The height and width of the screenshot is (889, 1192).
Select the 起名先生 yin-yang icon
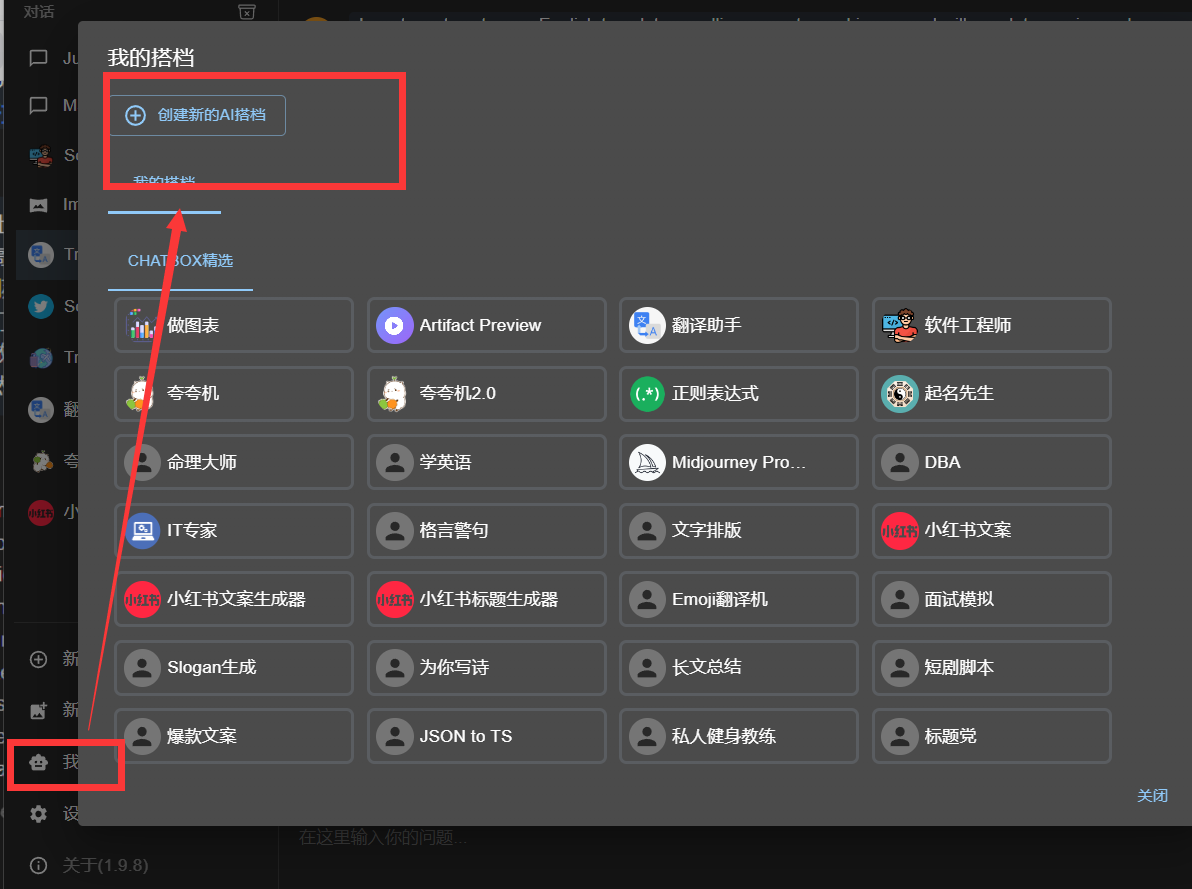(899, 394)
